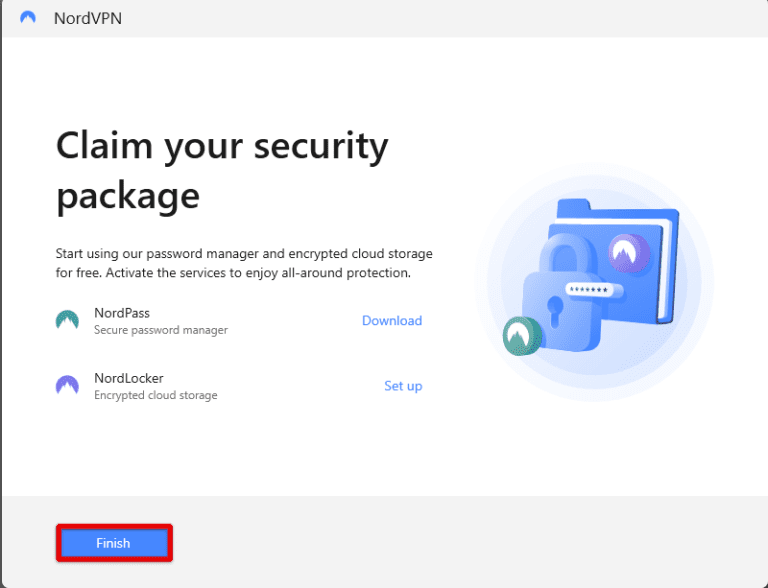768x588 pixels.
Task: Click the purple NordLocker icon
Action: click(x=67, y=385)
